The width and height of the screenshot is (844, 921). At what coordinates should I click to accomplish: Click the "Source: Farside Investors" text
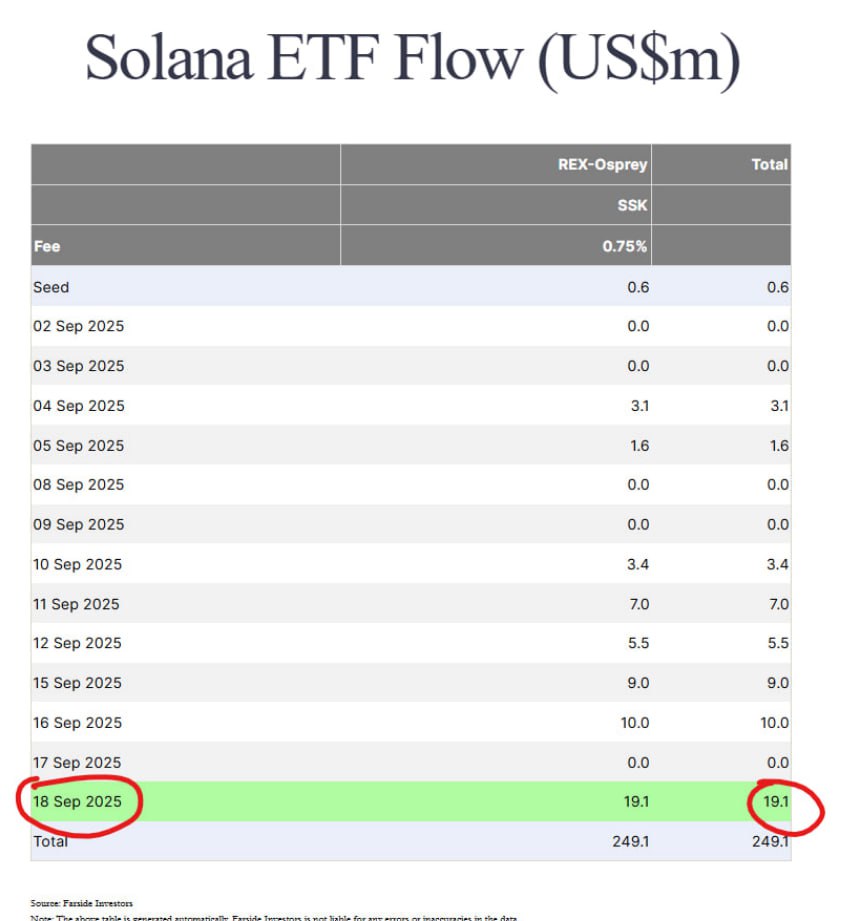pyautogui.click(x=81, y=903)
